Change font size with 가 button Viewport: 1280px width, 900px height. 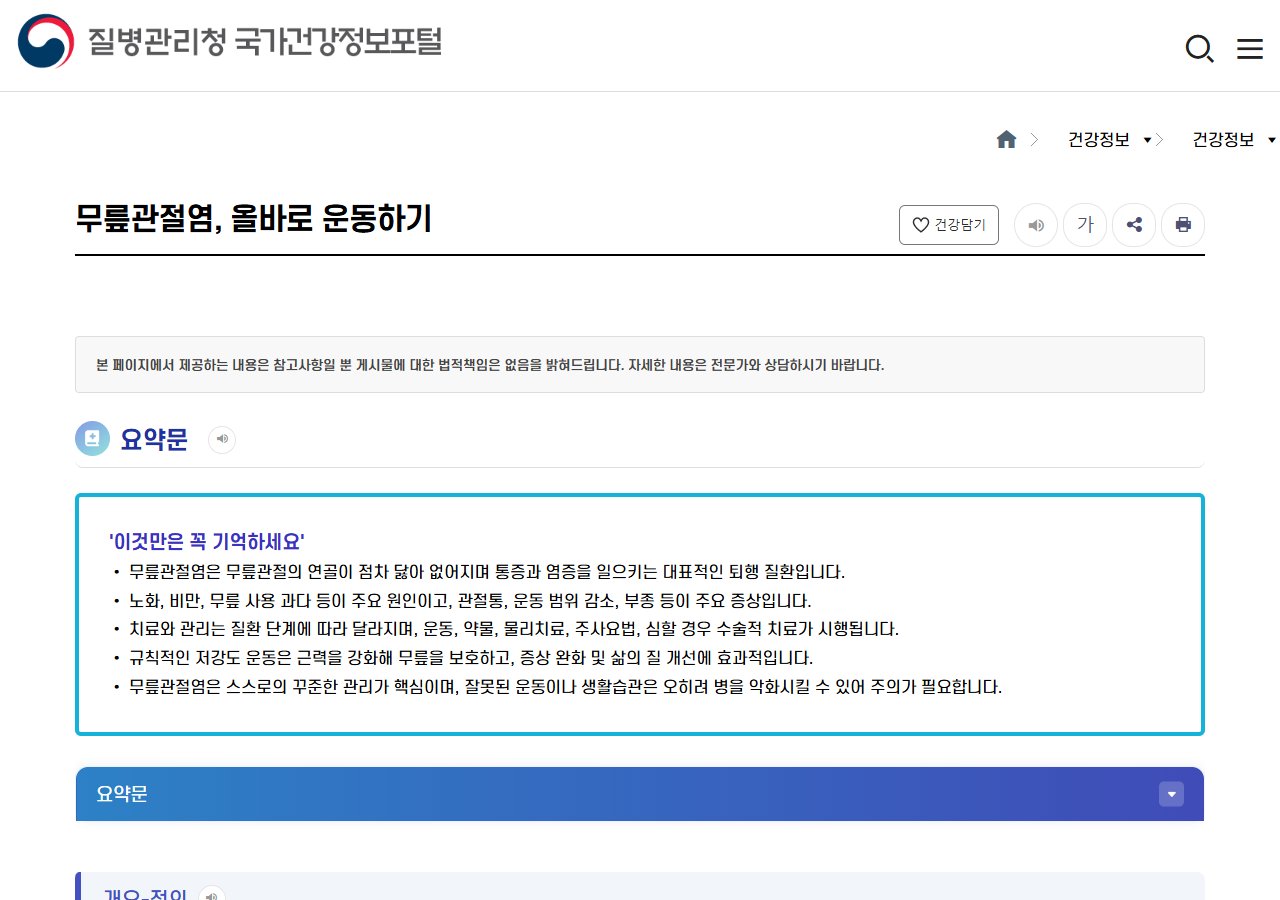[x=1085, y=225]
